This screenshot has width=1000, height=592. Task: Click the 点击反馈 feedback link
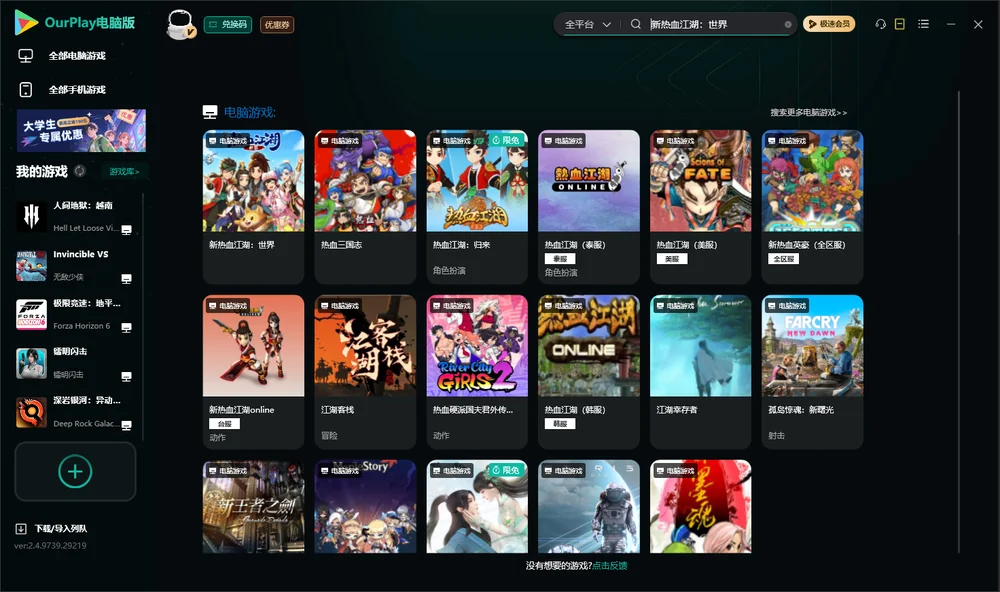point(610,565)
